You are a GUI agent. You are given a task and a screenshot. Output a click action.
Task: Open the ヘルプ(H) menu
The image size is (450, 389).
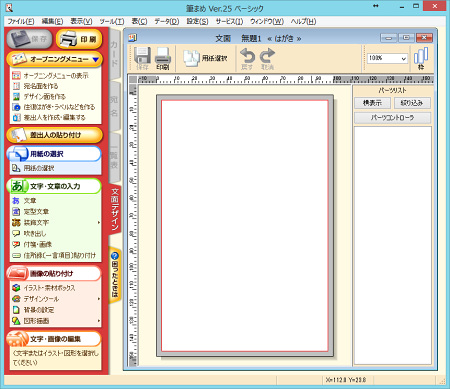[303, 21]
